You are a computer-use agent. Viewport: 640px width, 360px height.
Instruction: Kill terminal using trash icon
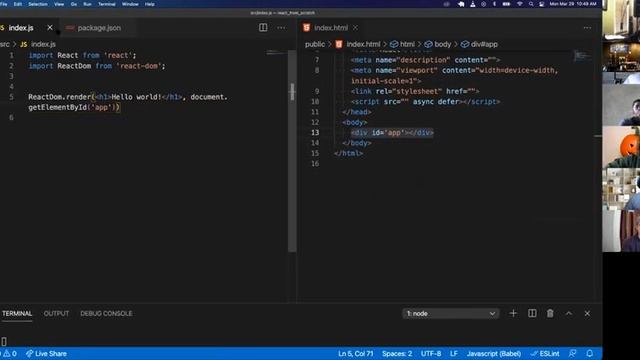pos(550,313)
